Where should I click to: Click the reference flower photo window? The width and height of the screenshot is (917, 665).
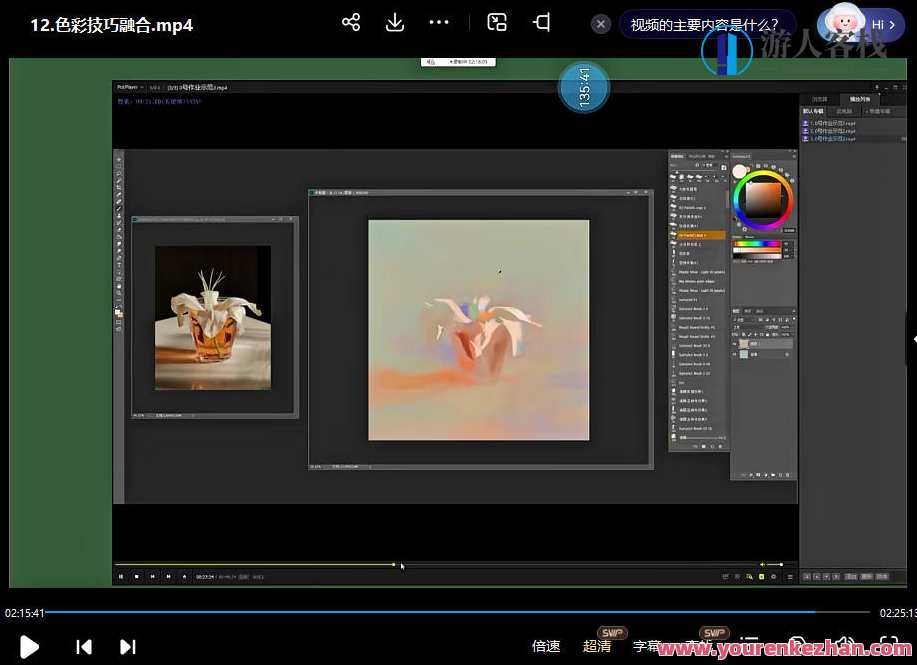coord(213,317)
